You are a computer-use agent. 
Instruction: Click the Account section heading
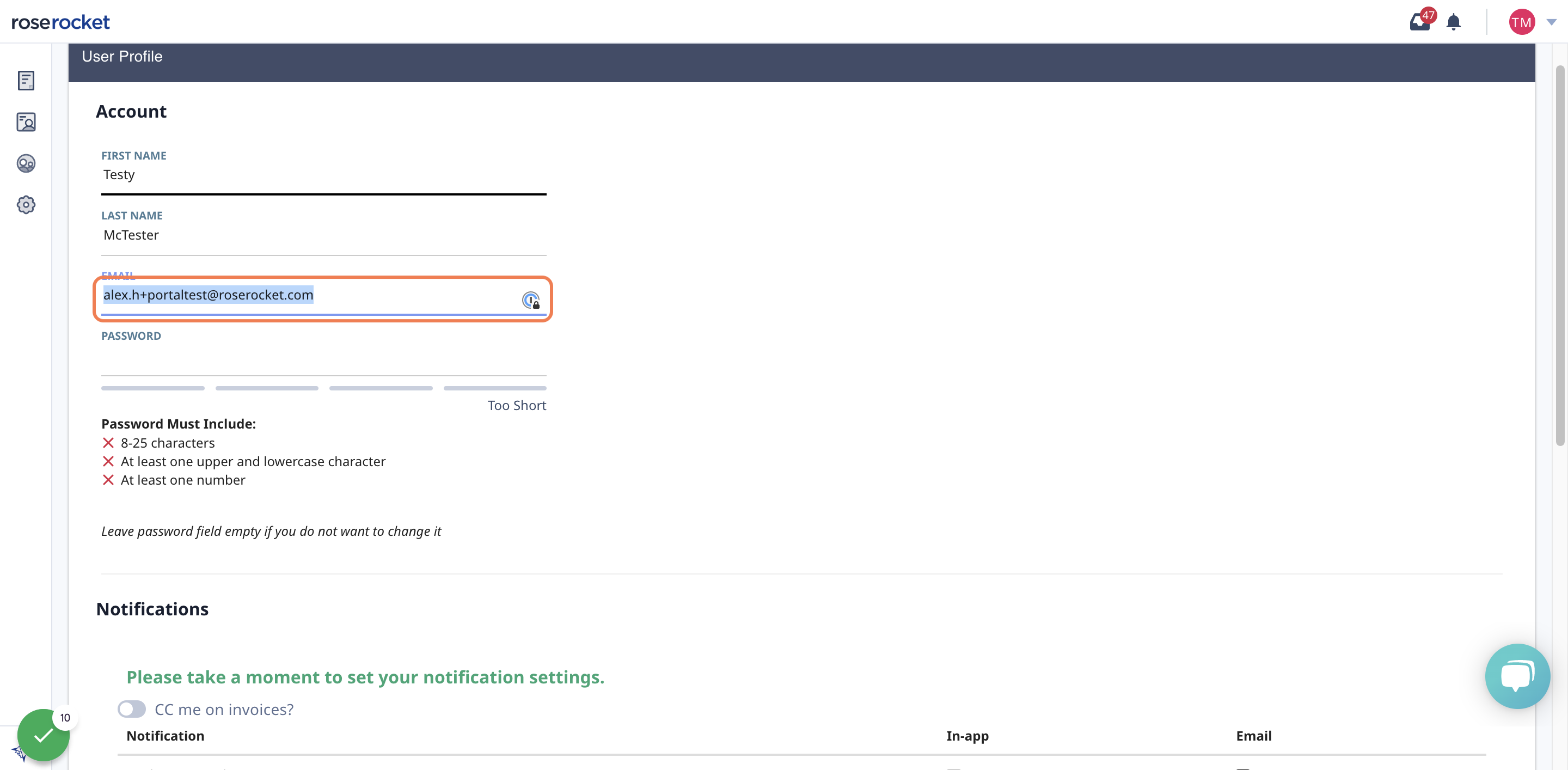(x=131, y=111)
